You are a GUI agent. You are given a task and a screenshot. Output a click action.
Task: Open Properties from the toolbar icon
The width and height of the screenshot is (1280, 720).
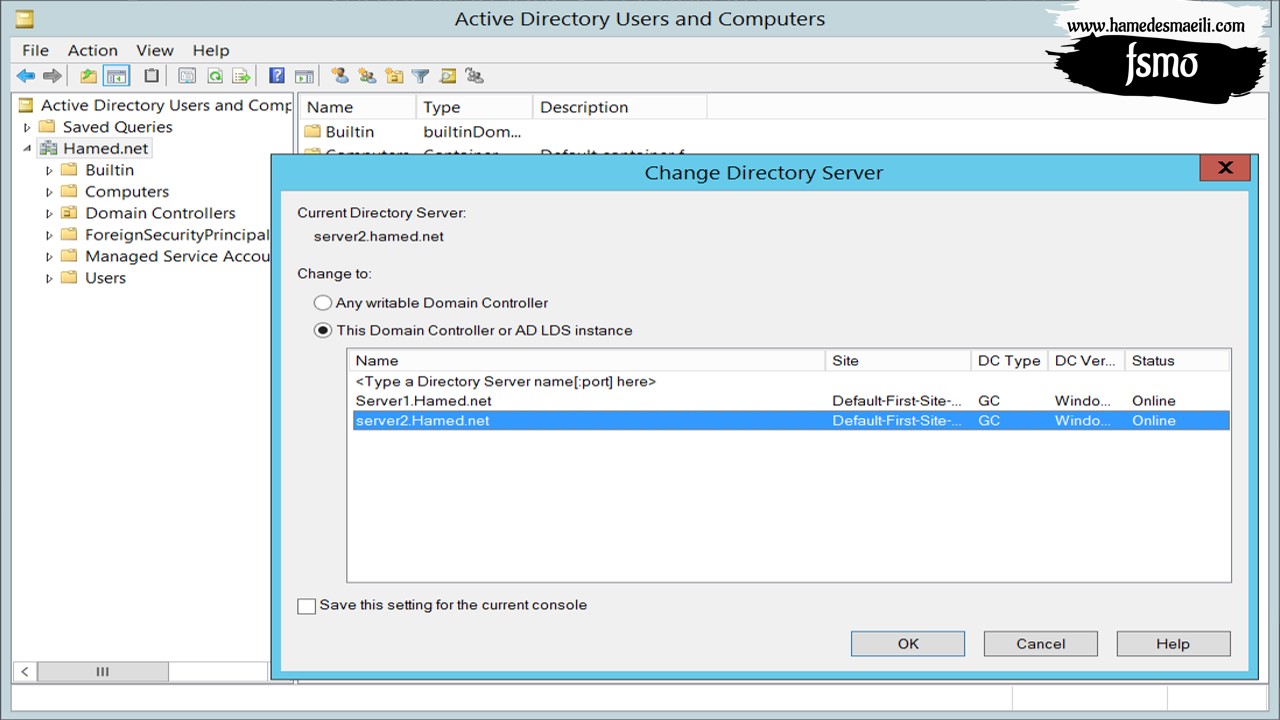[187, 76]
